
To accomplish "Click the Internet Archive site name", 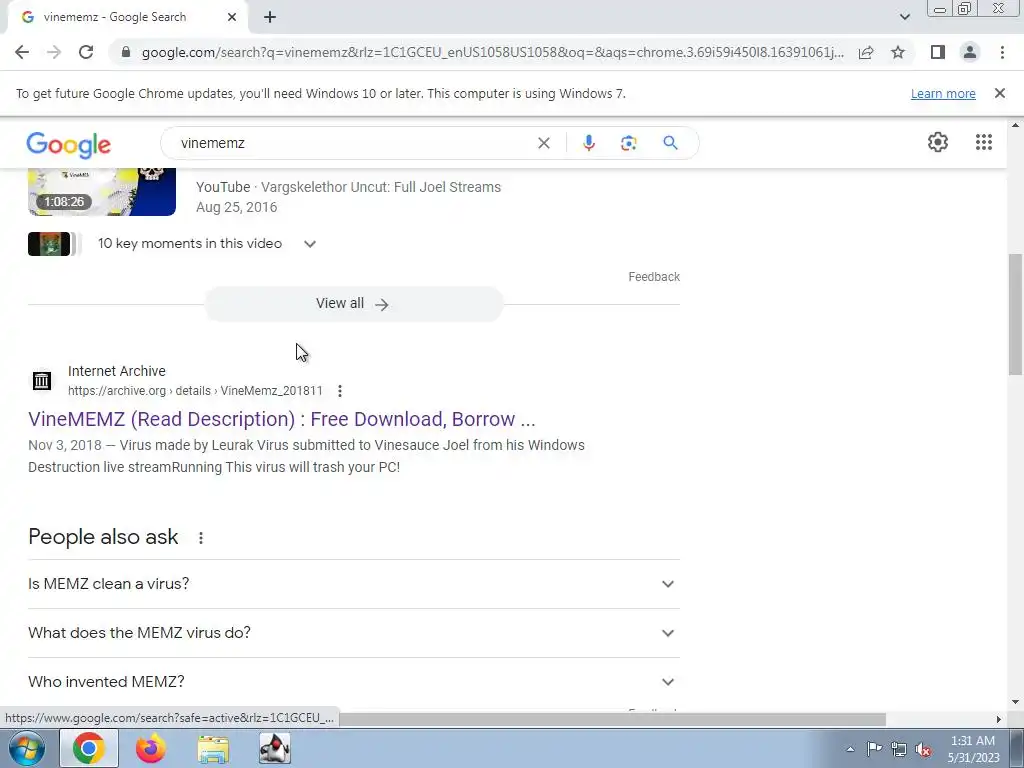I will (117, 371).
